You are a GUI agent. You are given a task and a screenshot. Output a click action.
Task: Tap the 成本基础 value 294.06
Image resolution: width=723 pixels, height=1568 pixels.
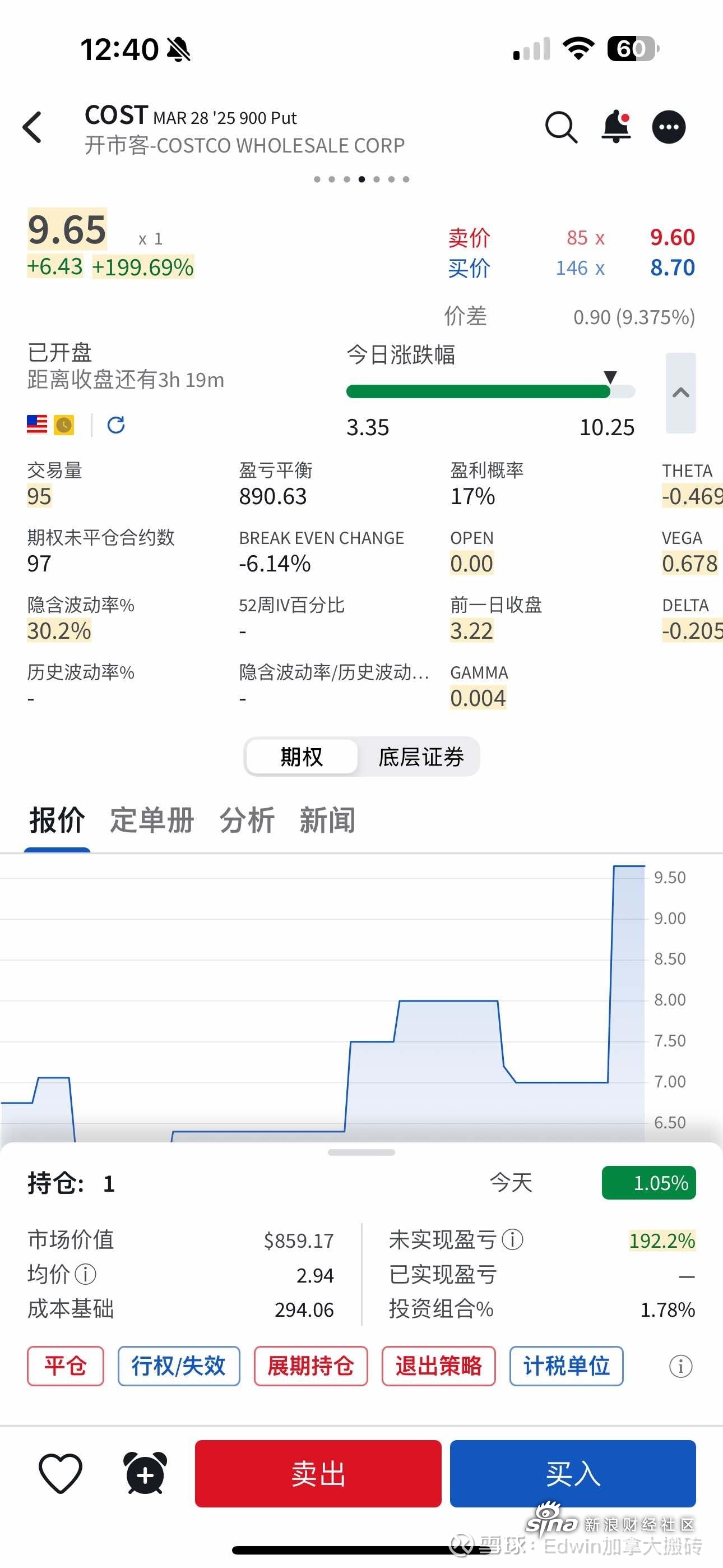coord(304,1309)
